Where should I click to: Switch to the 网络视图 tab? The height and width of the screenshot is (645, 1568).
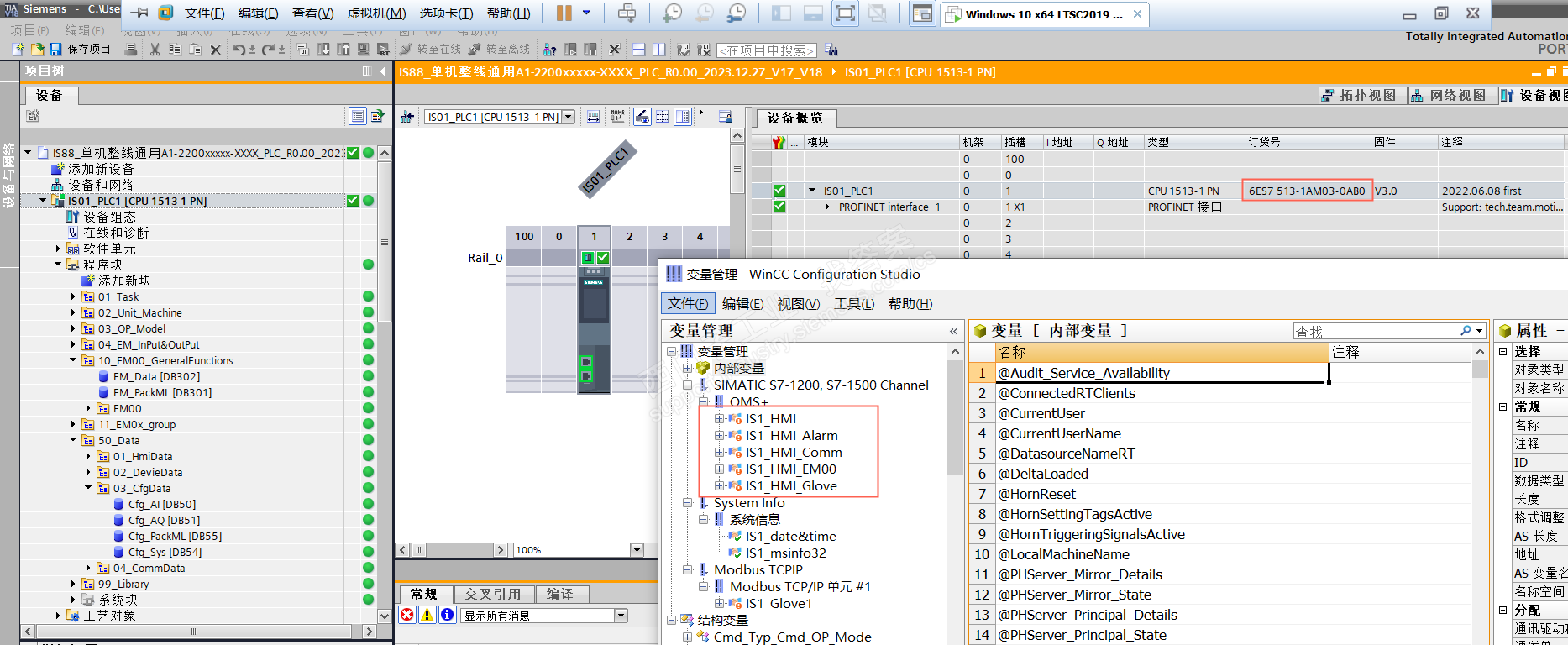1450,95
